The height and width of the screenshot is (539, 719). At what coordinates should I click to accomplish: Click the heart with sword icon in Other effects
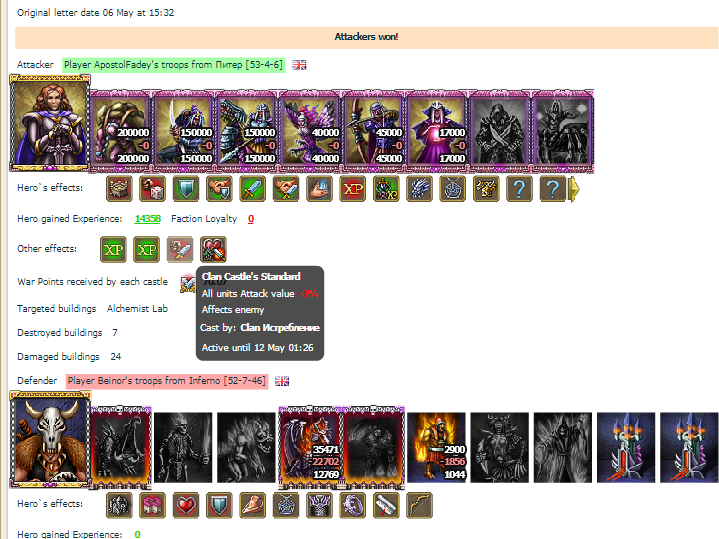213,250
